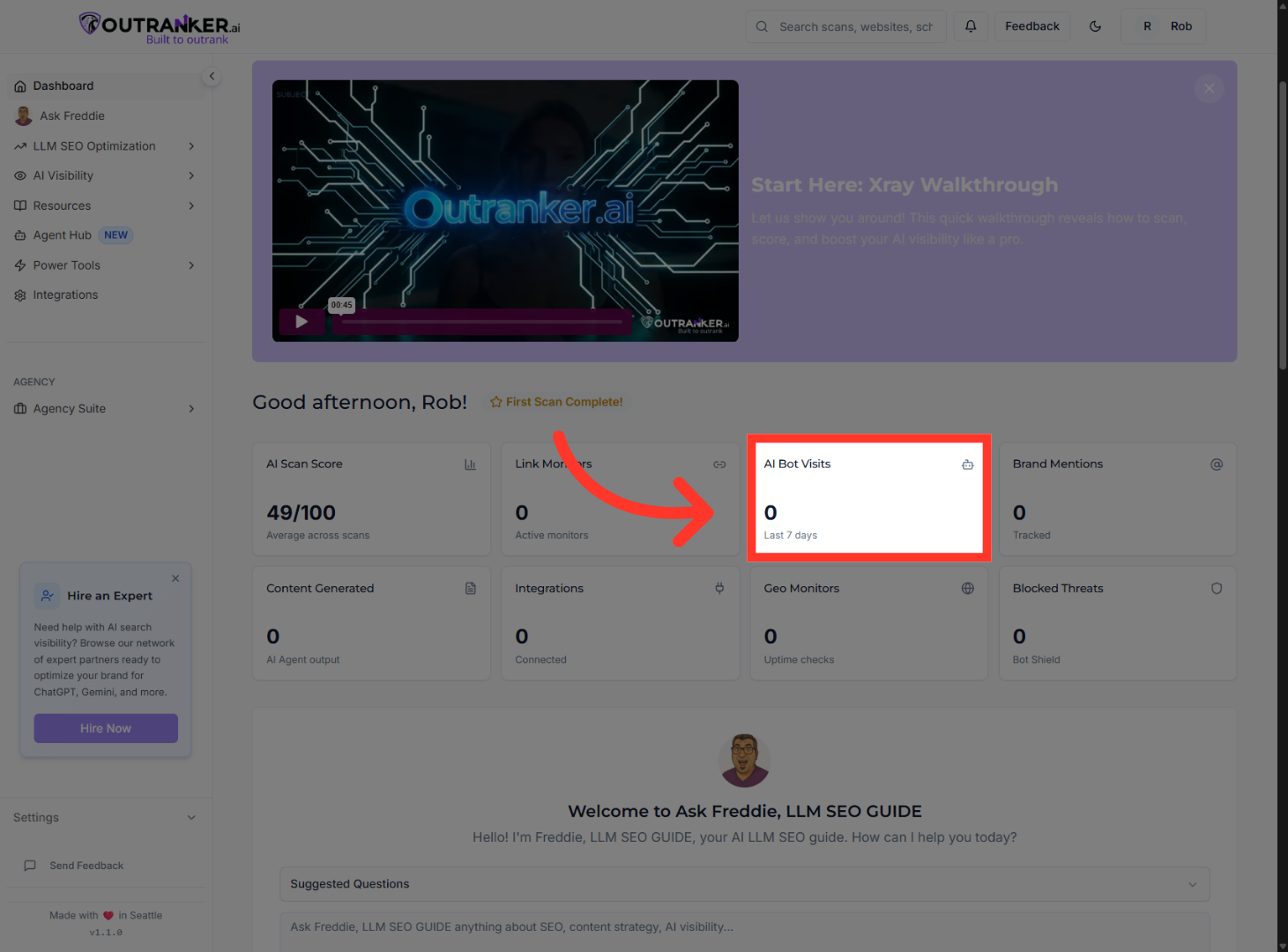
Task: Toggle dark mode moon icon
Action: [1096, 26]
